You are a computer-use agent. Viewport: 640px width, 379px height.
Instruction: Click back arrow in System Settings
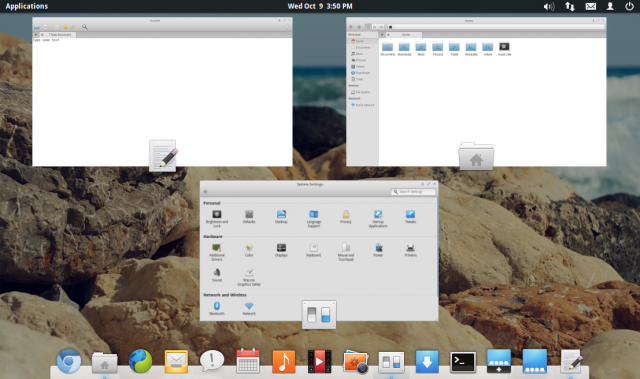click(206, 192)
